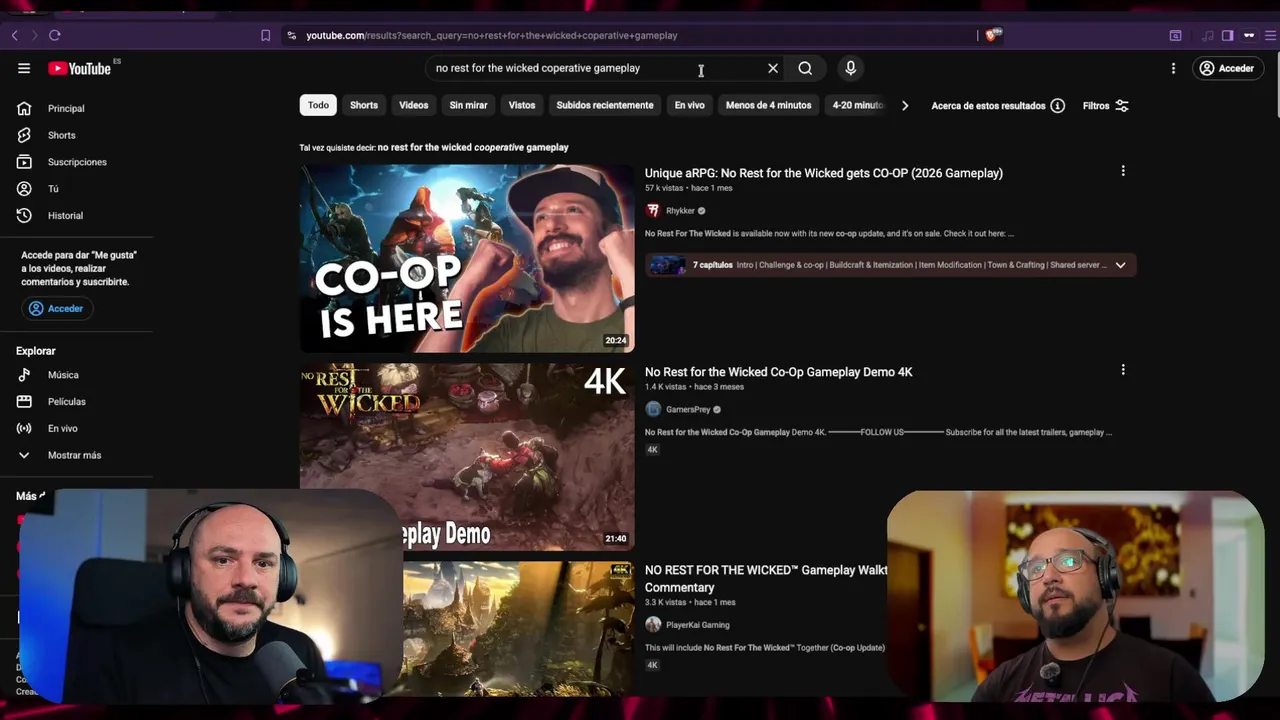
Task: Open the 4K gameplay demo thumbnail
Action: click(467, 457)
